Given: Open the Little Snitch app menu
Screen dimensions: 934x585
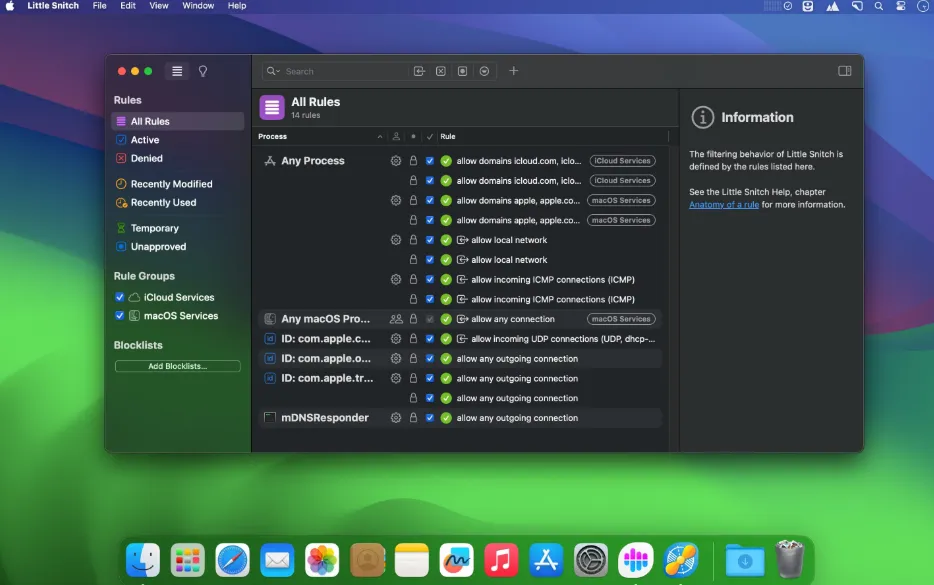Looking at the screenshot, I should [x=53, y=6].
